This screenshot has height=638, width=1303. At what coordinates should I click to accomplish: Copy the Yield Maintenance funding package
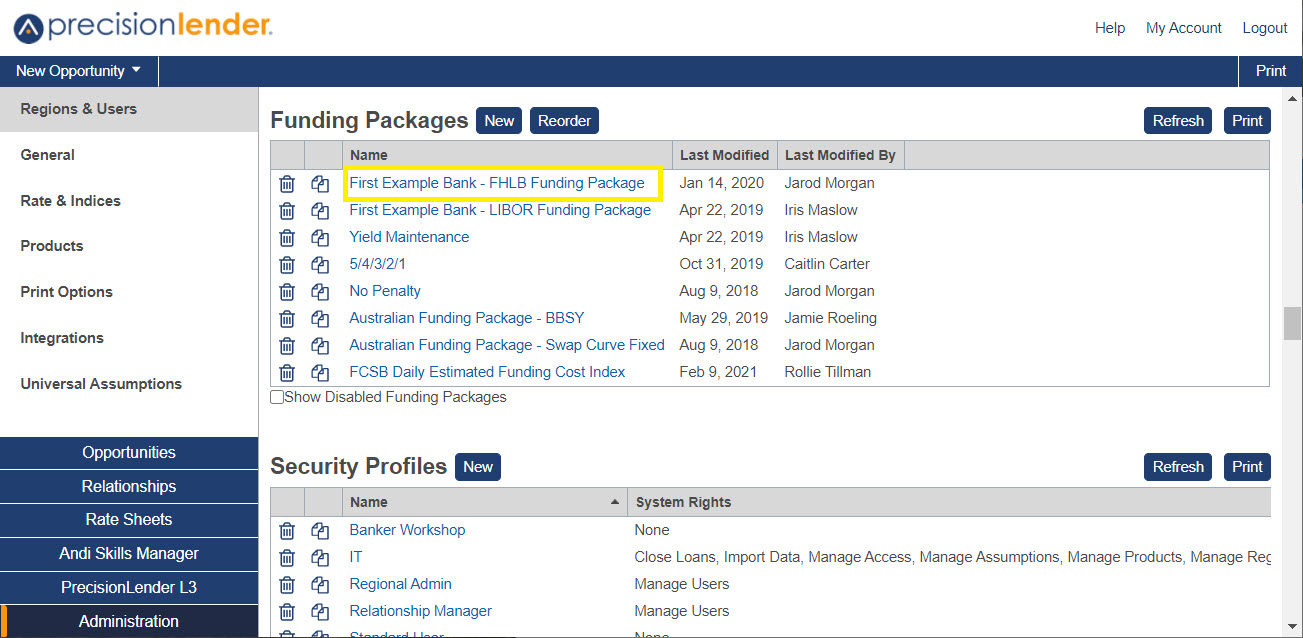tap(320, 237)
